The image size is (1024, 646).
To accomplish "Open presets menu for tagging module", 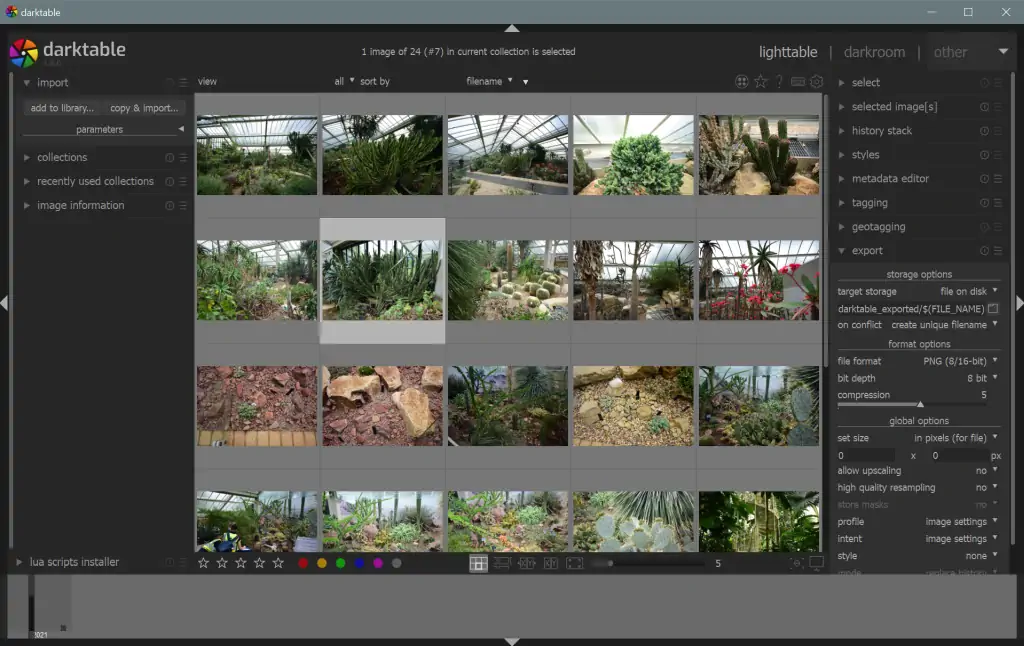I will (x=998, y=203).
